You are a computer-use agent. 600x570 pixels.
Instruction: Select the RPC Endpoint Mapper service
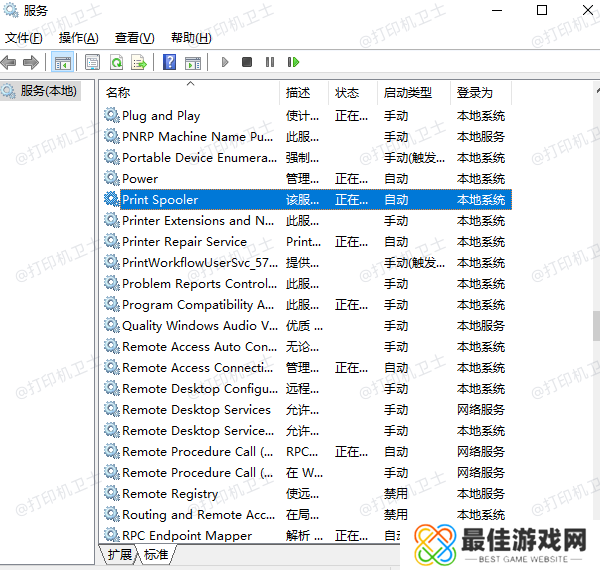coord(187,536)
